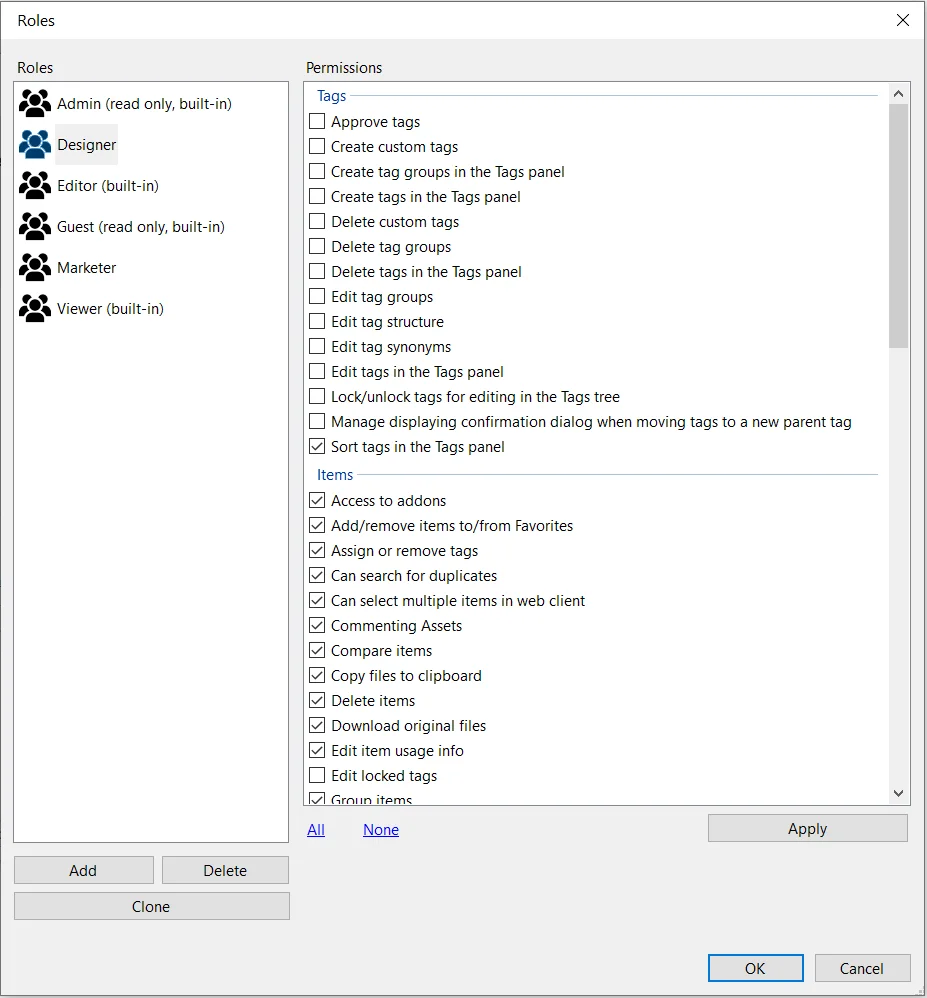Click the permissions list scrollbar thumb

[x=898, y=226]
